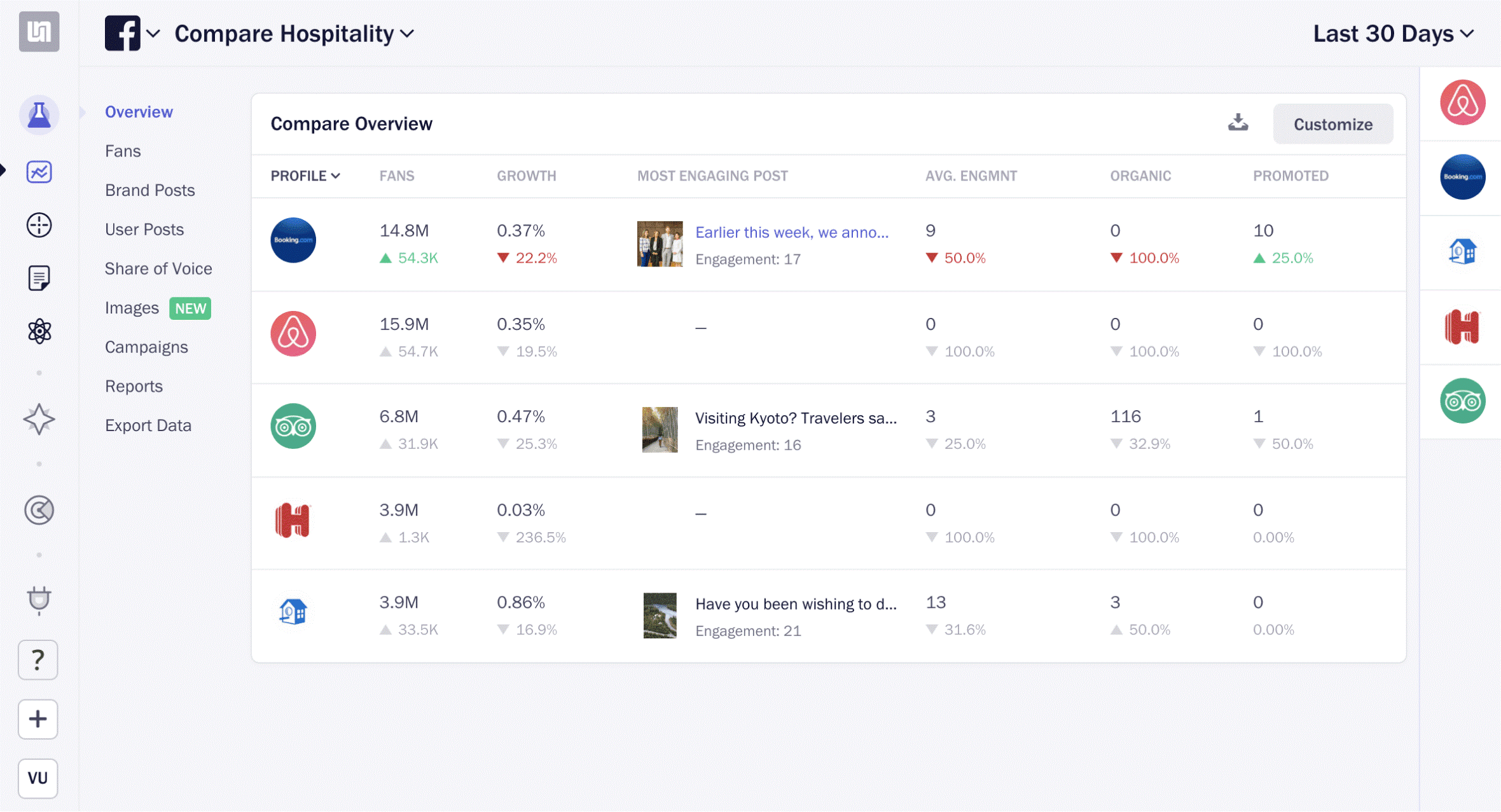Click the question mark help icon
The width and height of the screenshot is (1501, 812).
(x=38, y=660)
